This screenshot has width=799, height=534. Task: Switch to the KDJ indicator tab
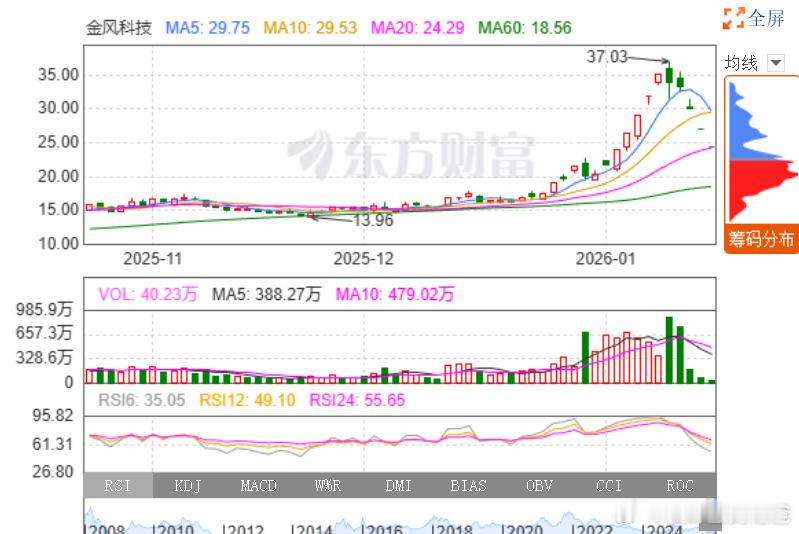(x=188, y=486)
